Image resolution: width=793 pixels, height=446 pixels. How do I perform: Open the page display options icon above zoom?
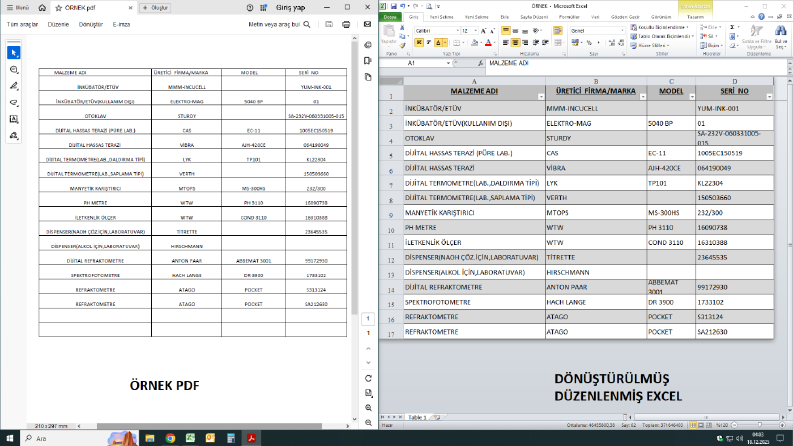(x=368, y=393)
